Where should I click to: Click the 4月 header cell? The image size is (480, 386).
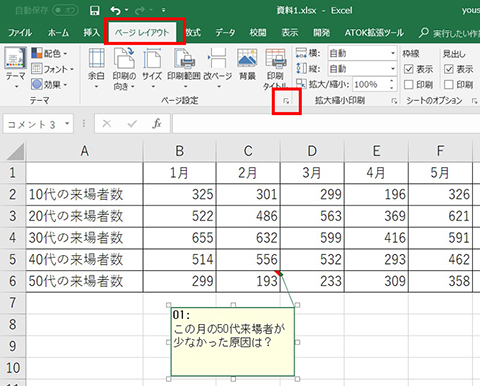click(x=376, y=173)
